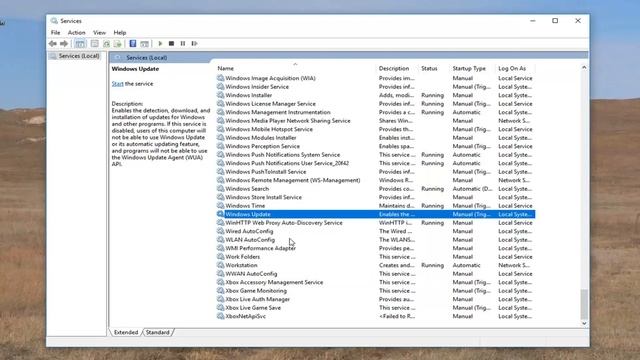Sort by the Startup Type column header
640x360 pixels.
(x=473, y=68)
